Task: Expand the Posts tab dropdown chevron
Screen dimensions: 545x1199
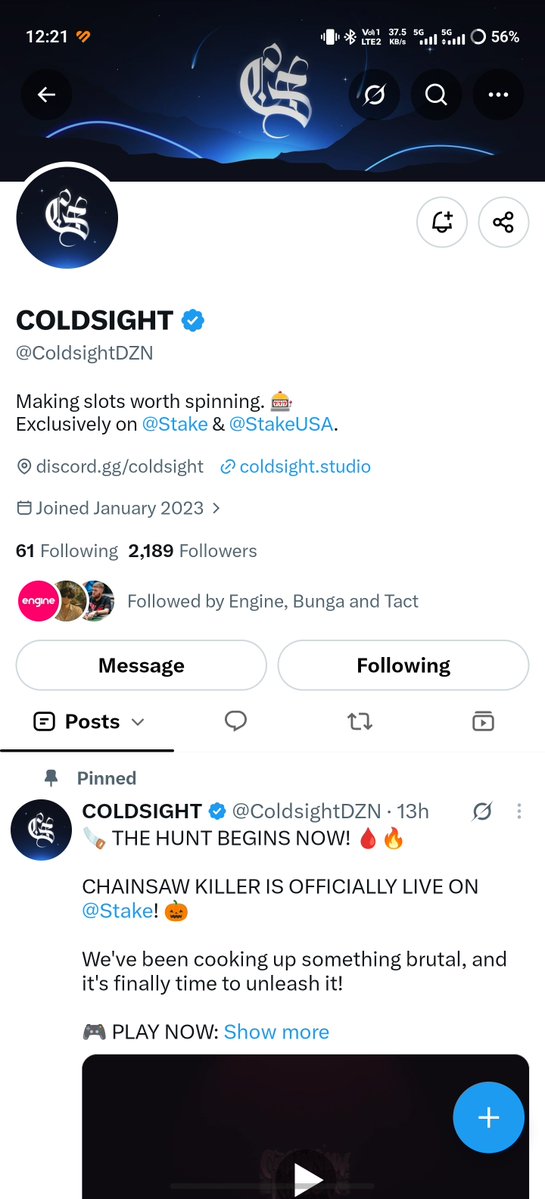Action: click(x=138, y=722)
